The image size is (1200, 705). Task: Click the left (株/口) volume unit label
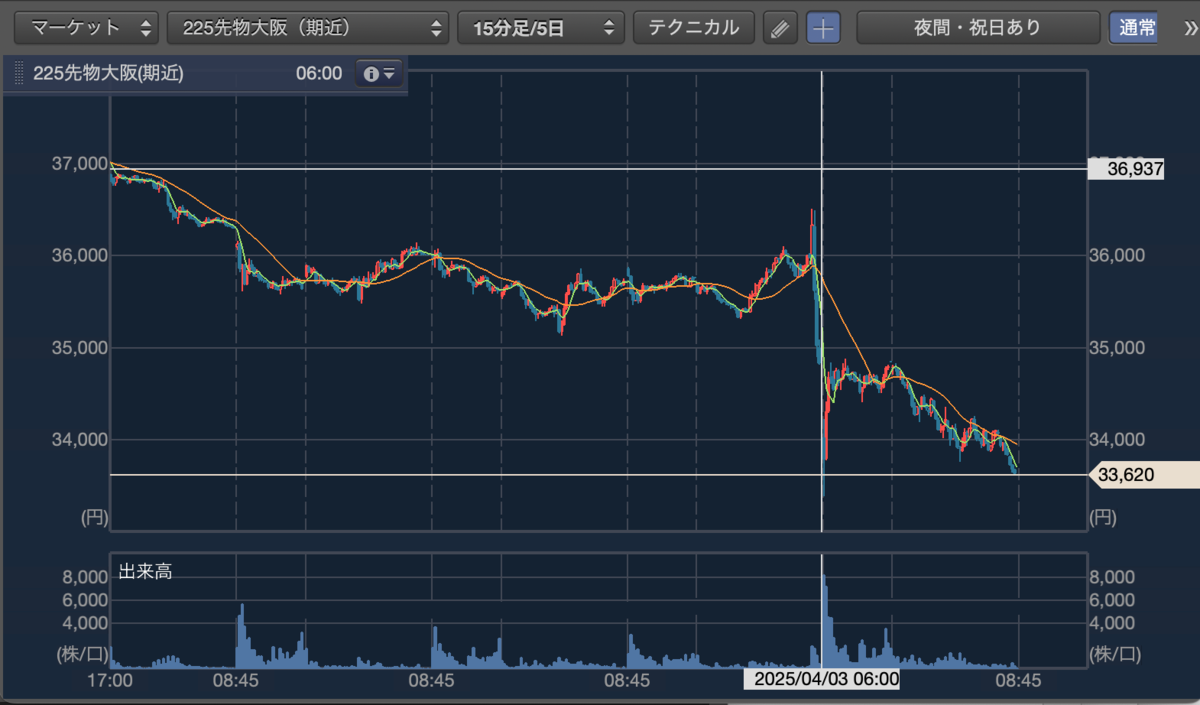coord(81,654)
